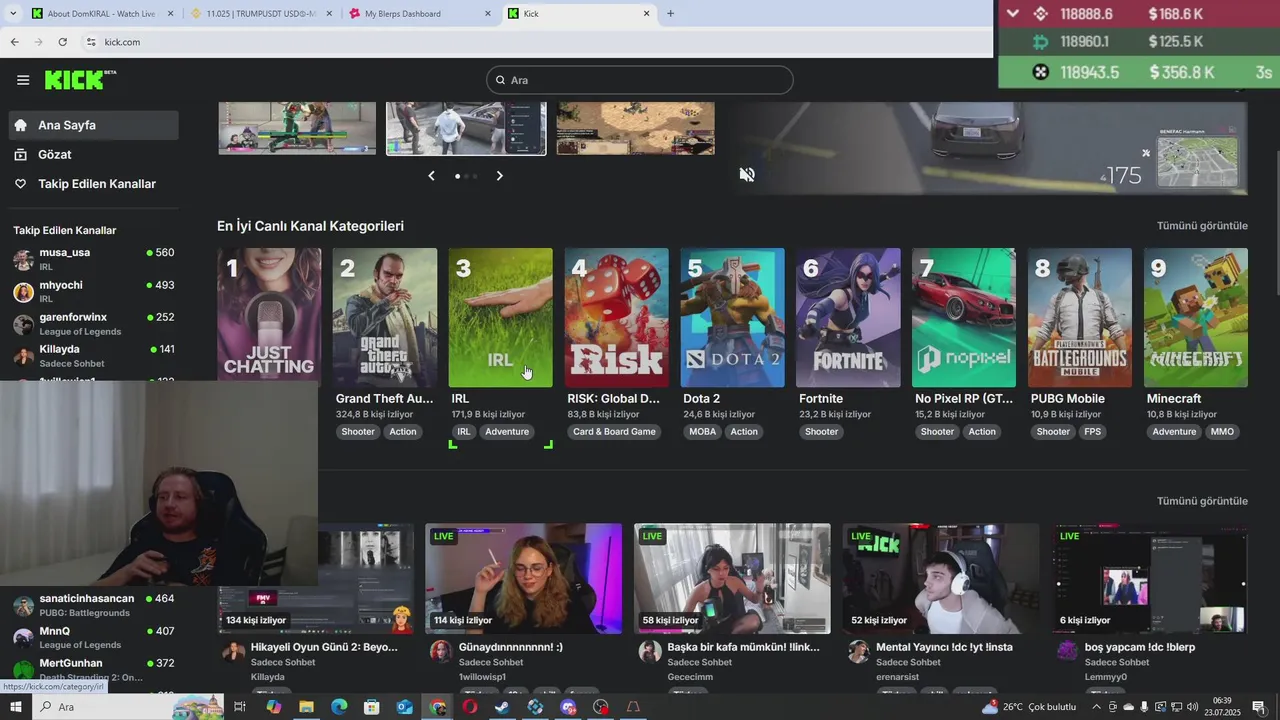Screen dimensions: 1280x720
Task: Go back in browser history
Action: tap(14, 42)
